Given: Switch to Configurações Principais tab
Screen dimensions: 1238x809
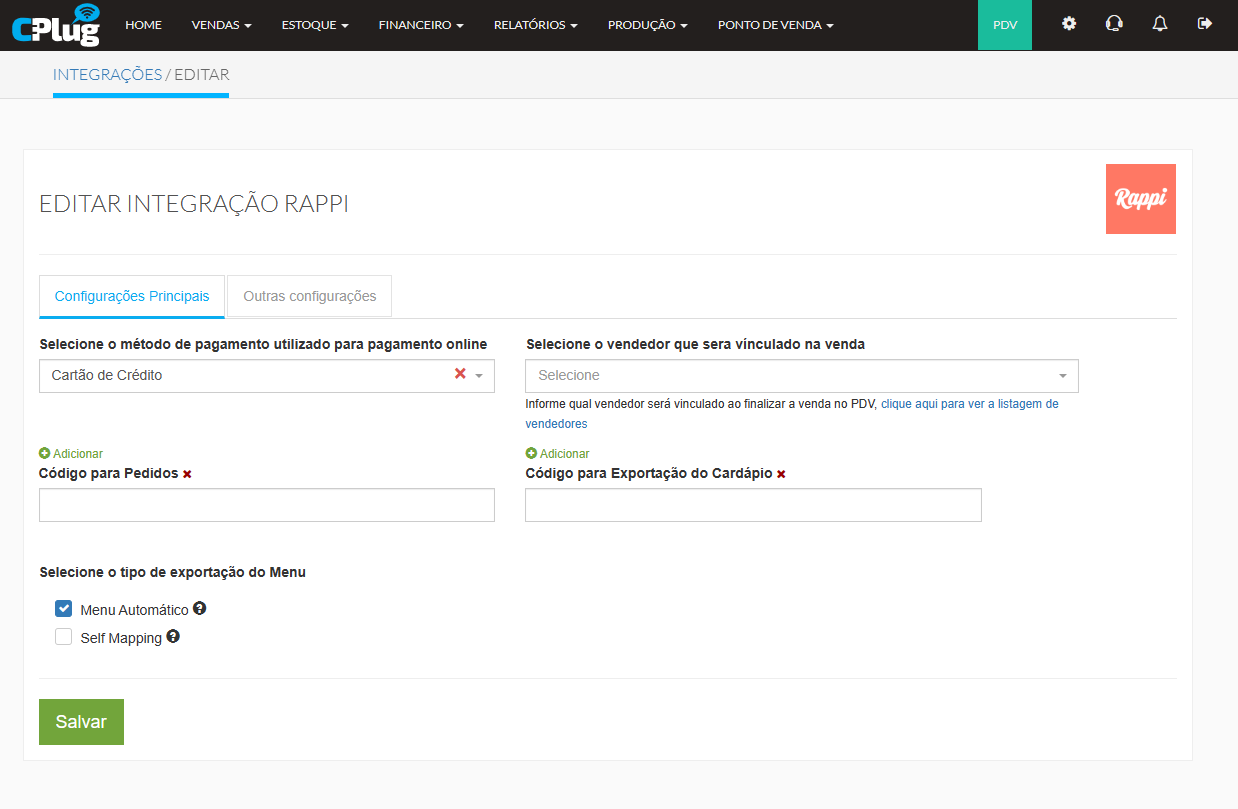Looking at the screenshot, I should tap(132, 296).
